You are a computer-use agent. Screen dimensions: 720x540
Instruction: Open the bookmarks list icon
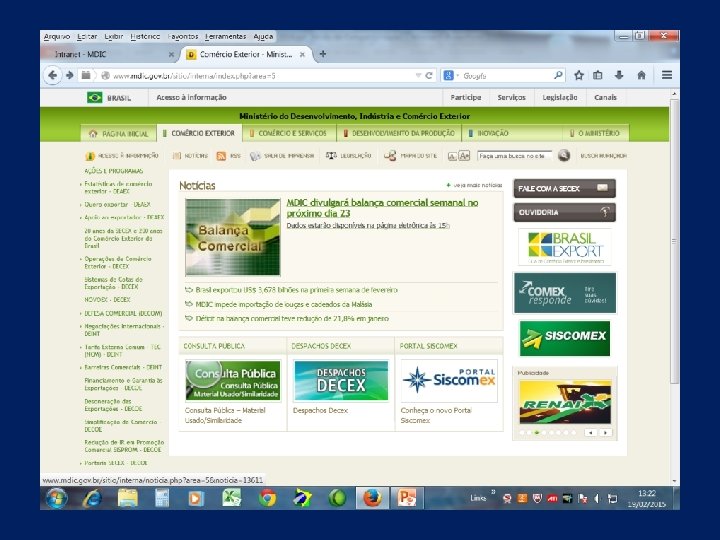pyautogui.click(x=598, y=75)
